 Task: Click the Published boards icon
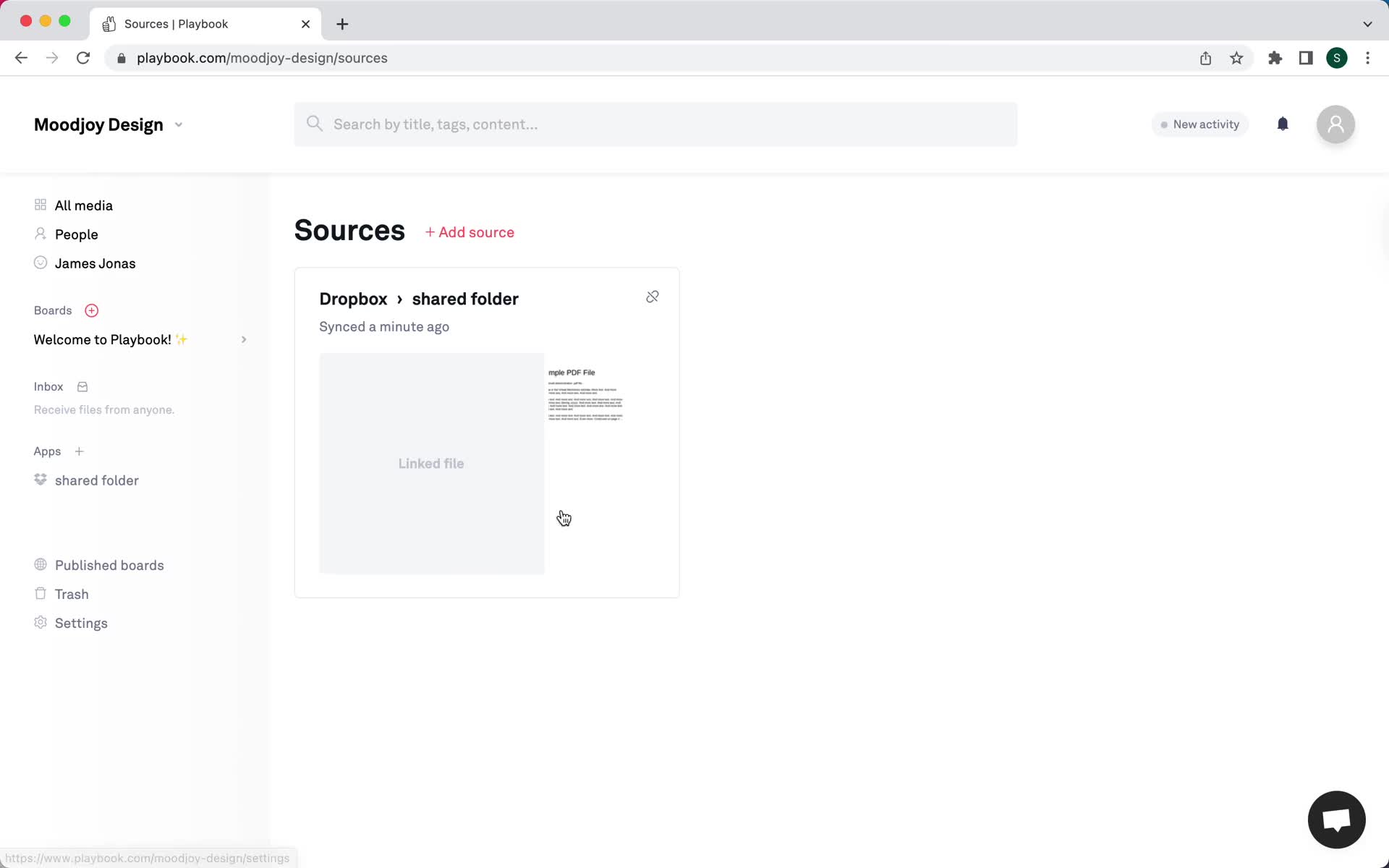[40, 564]
